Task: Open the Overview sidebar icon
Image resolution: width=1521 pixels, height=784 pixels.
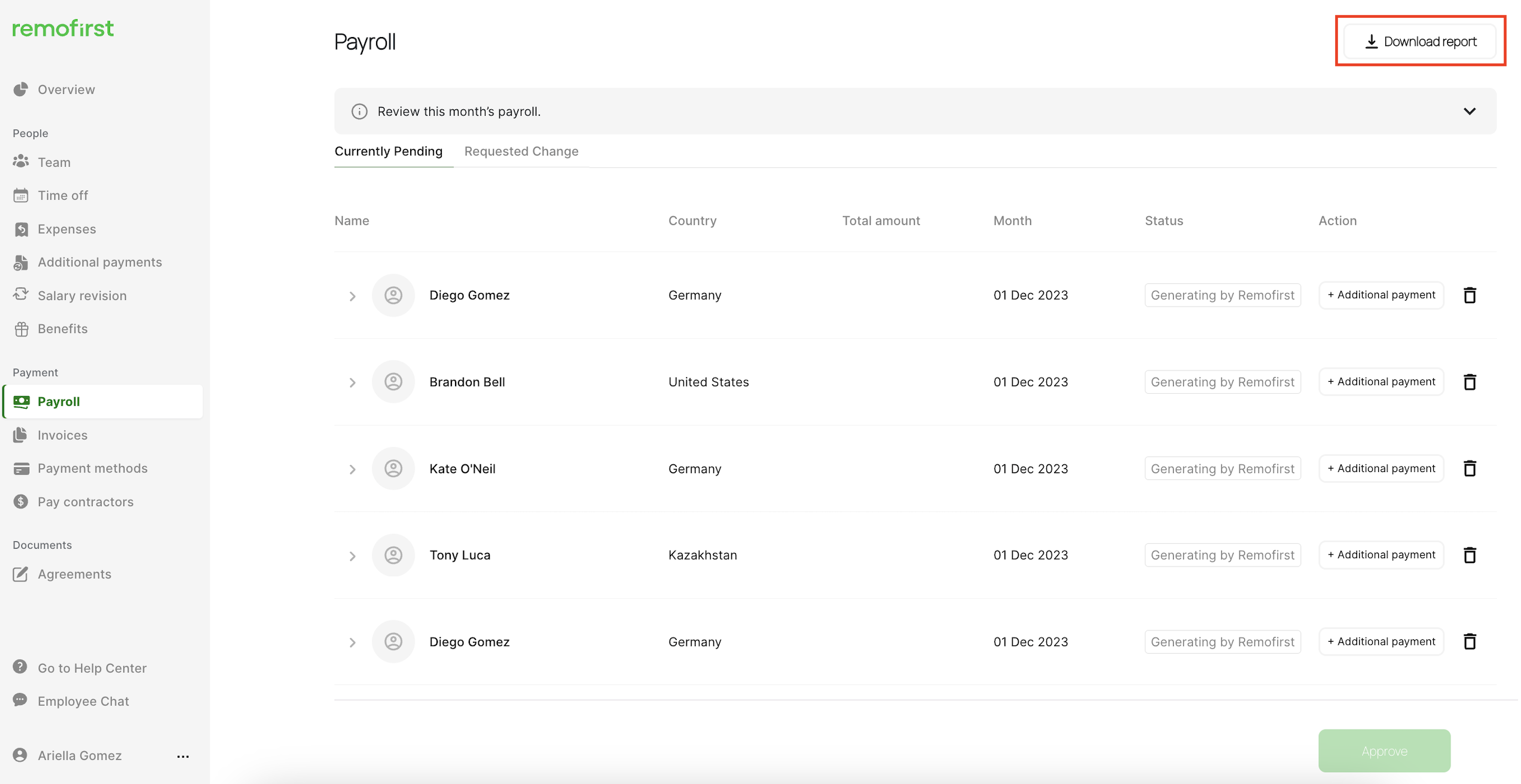Action: (x=21, y=90)
